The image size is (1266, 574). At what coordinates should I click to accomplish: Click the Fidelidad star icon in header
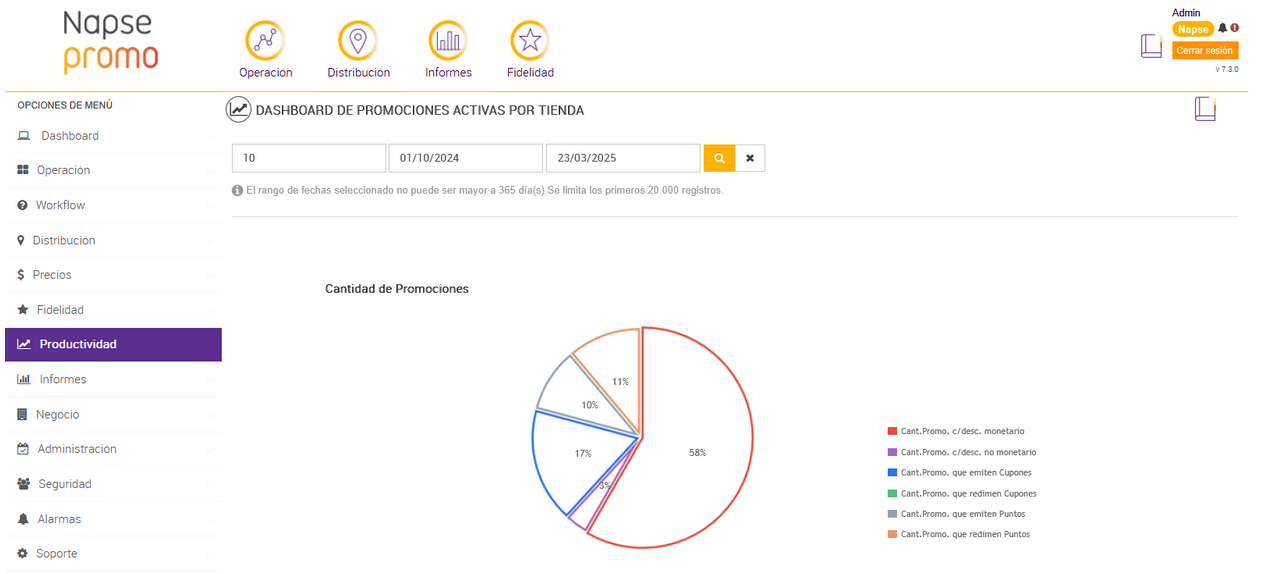(x=530, y=41)
